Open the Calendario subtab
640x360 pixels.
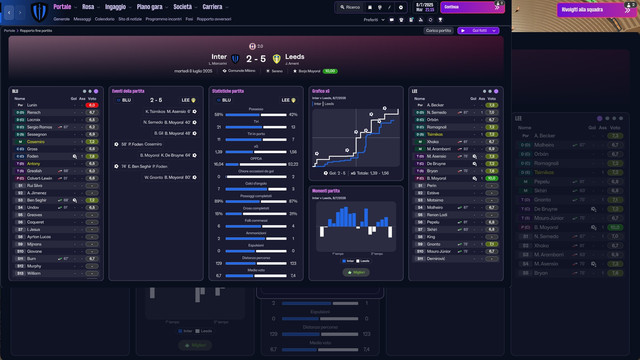104,19
